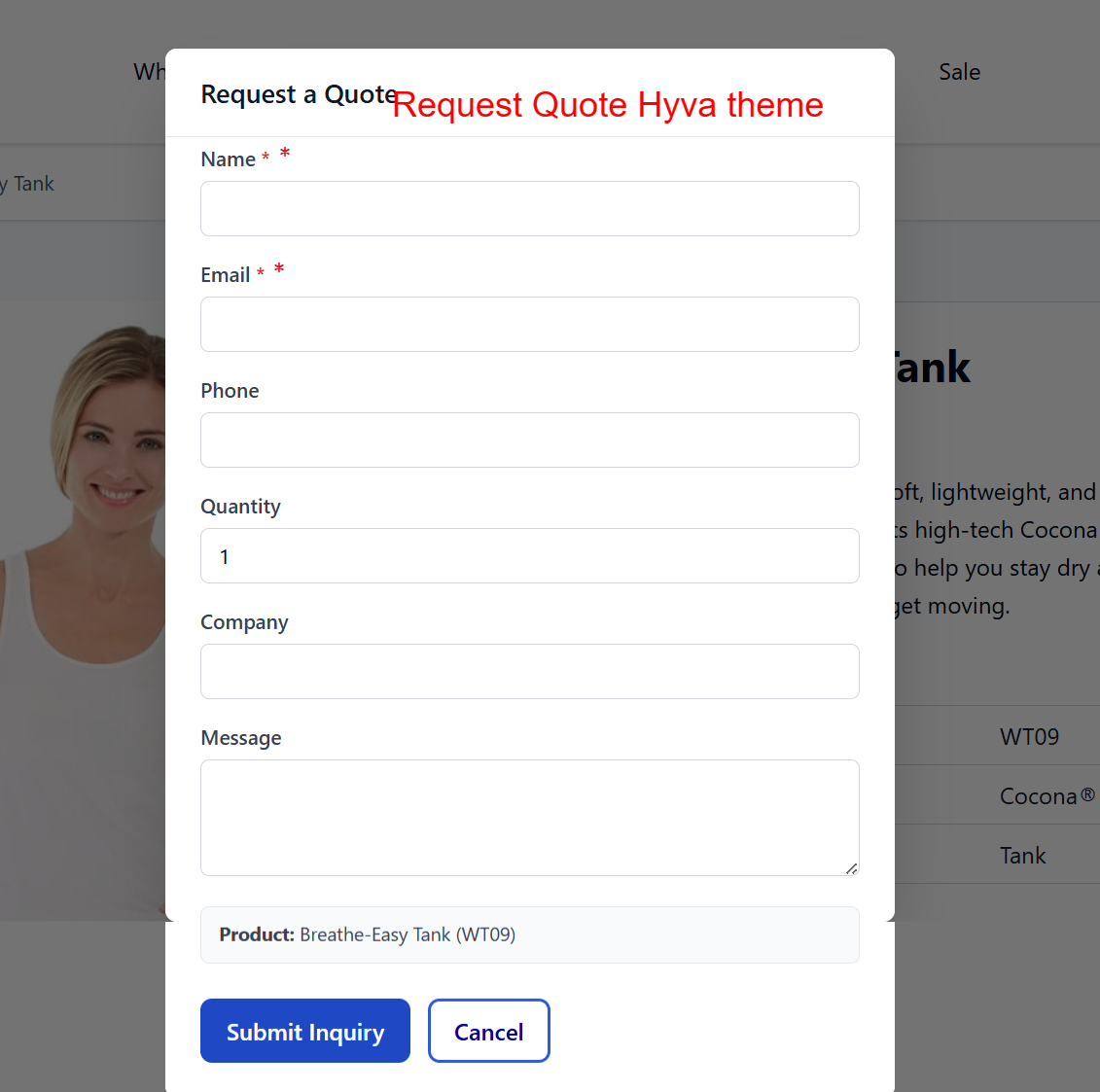Grab the Message textarea resize handle

tap(851, 867)
